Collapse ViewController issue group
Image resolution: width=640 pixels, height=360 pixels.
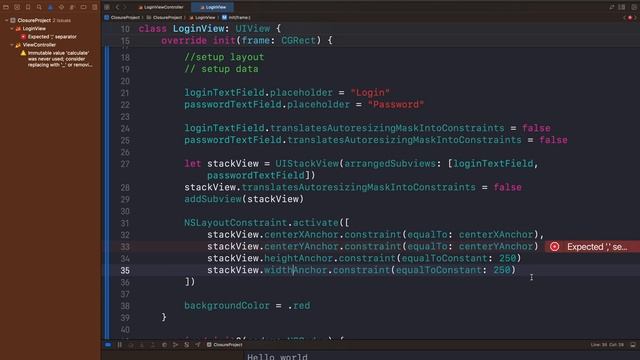tap(12, 45)
